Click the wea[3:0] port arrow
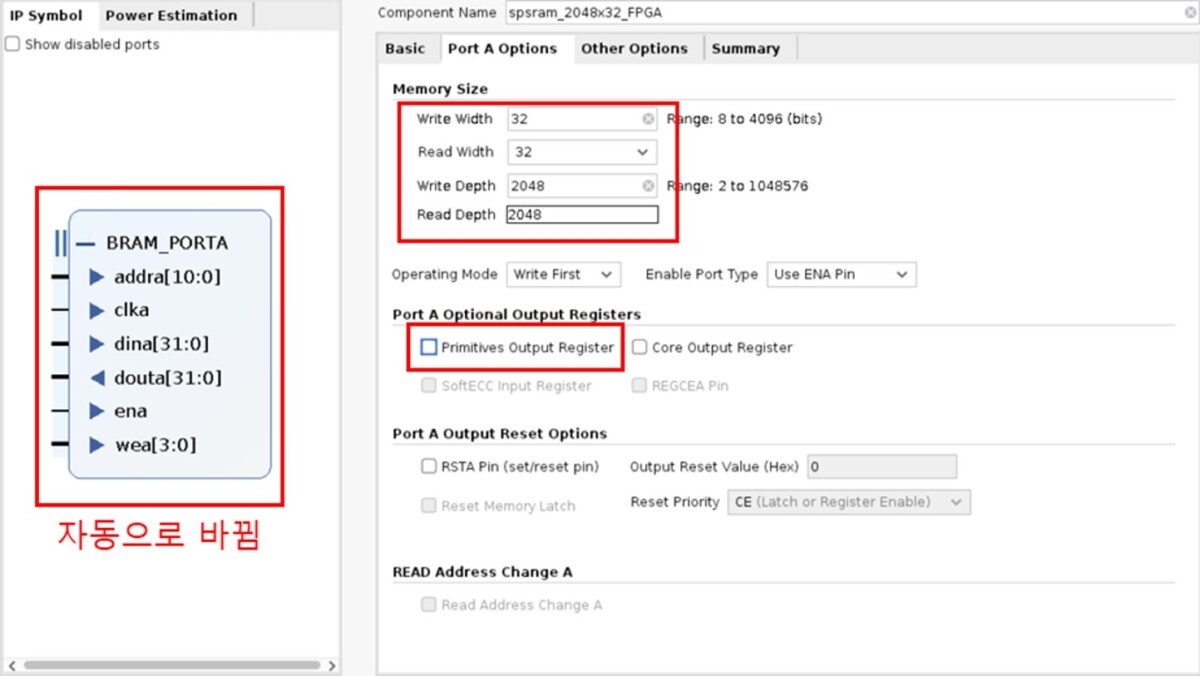 [96, 445]
